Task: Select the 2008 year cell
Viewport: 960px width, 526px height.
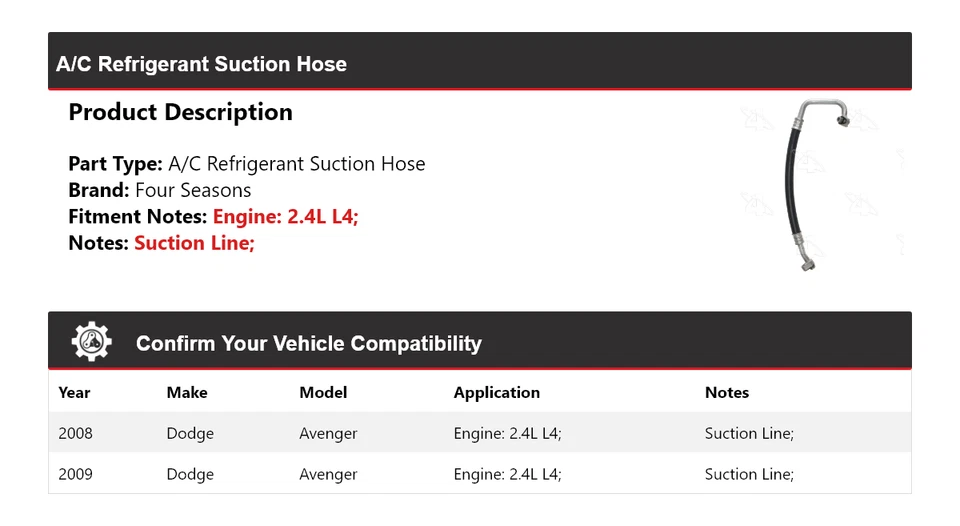Action: pos(75,434)
